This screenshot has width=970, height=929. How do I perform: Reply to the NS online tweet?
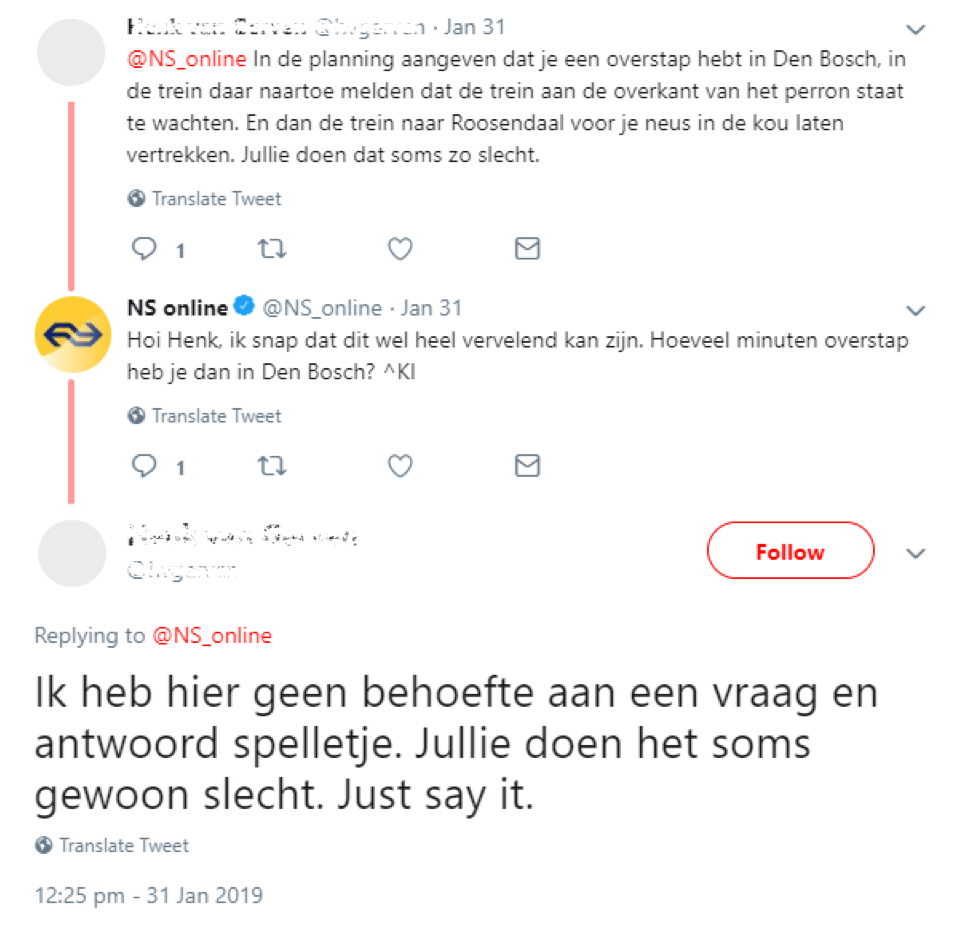pos(146,466)
